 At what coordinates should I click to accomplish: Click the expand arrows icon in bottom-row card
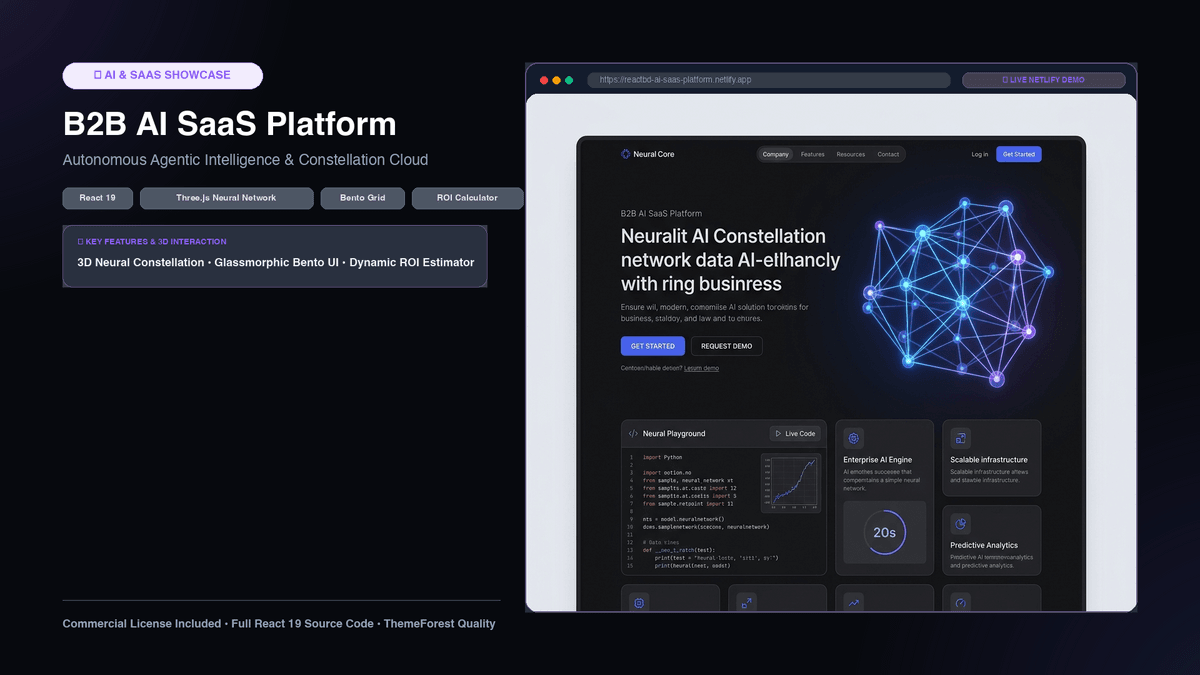click(746, 602)
